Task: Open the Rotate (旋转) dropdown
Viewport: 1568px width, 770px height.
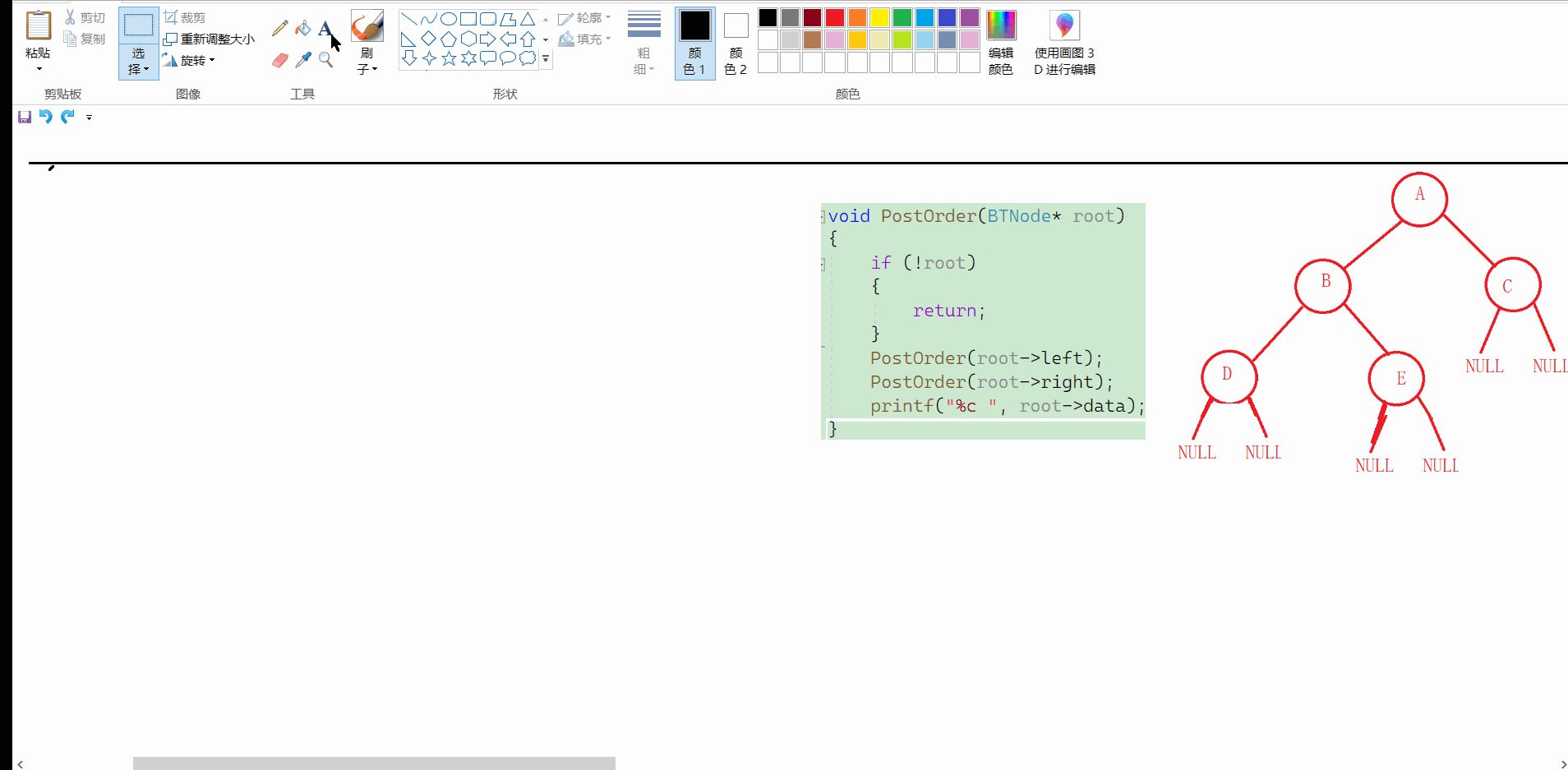Action: tap(189, 60)
